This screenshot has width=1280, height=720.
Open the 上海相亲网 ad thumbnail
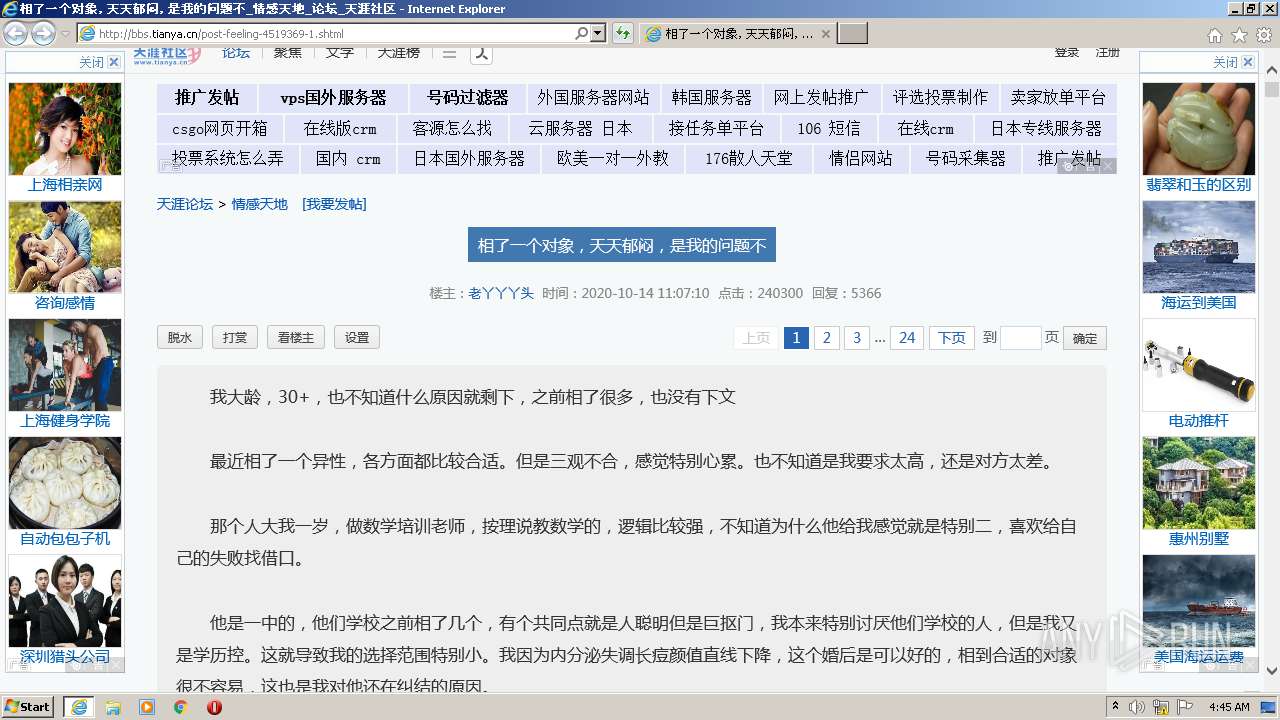coord(65,129)
